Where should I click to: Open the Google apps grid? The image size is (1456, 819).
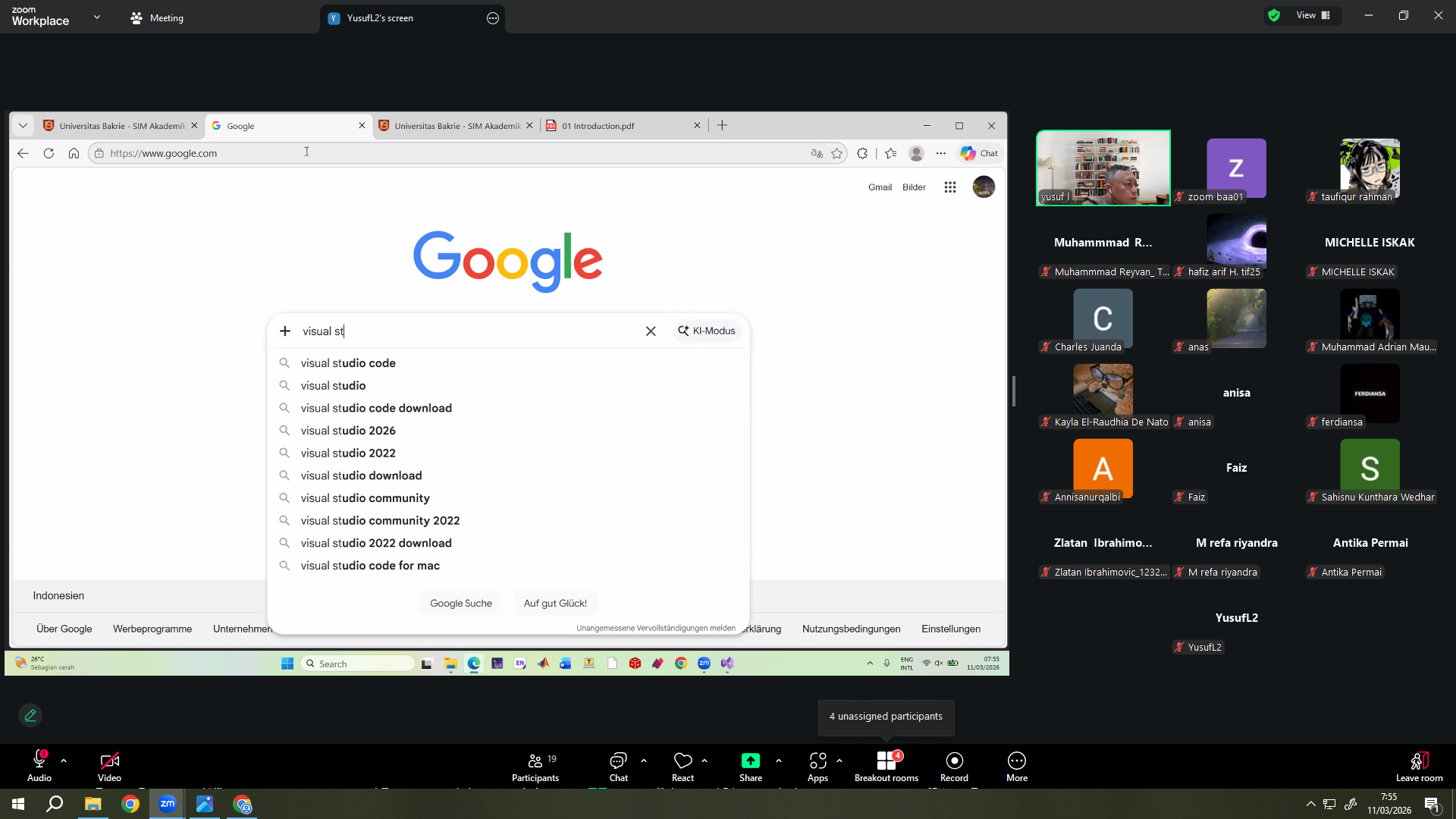(950, 187)
